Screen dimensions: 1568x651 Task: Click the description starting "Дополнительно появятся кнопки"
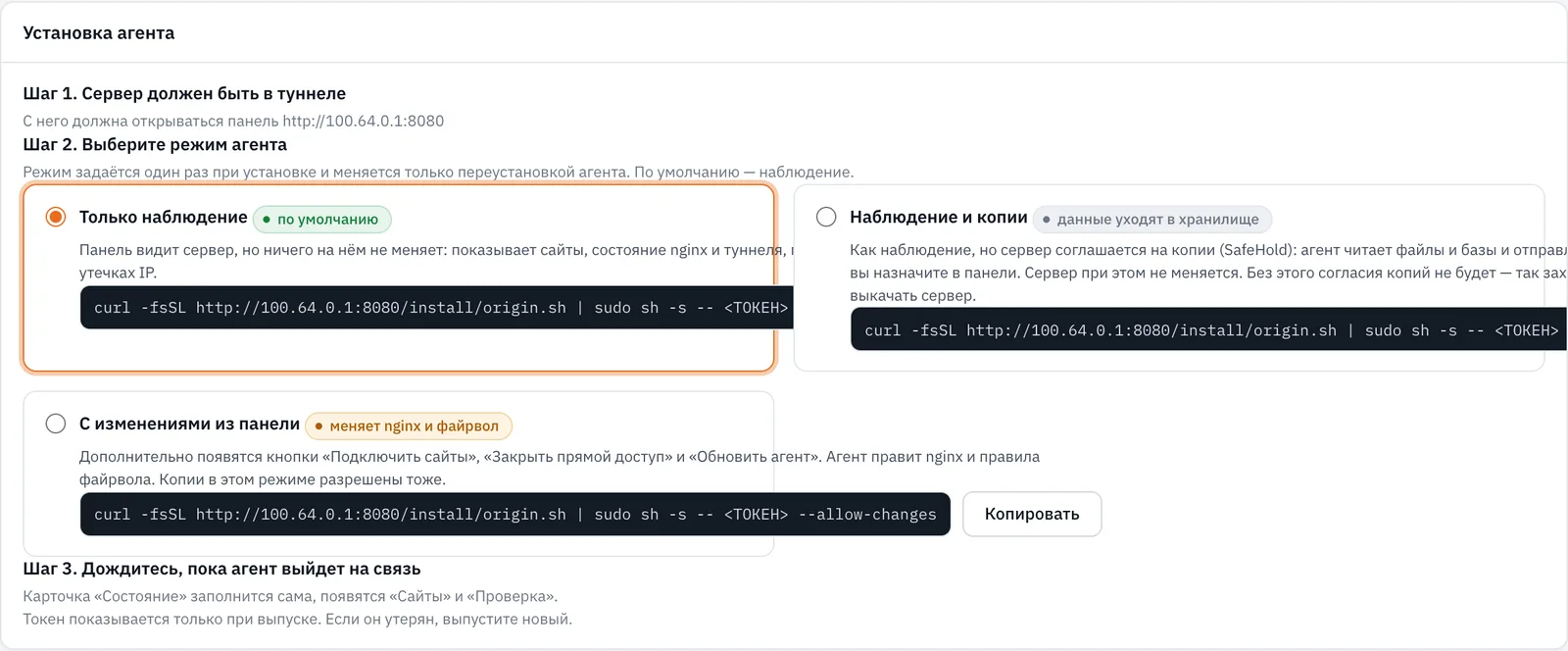point(560,468)
